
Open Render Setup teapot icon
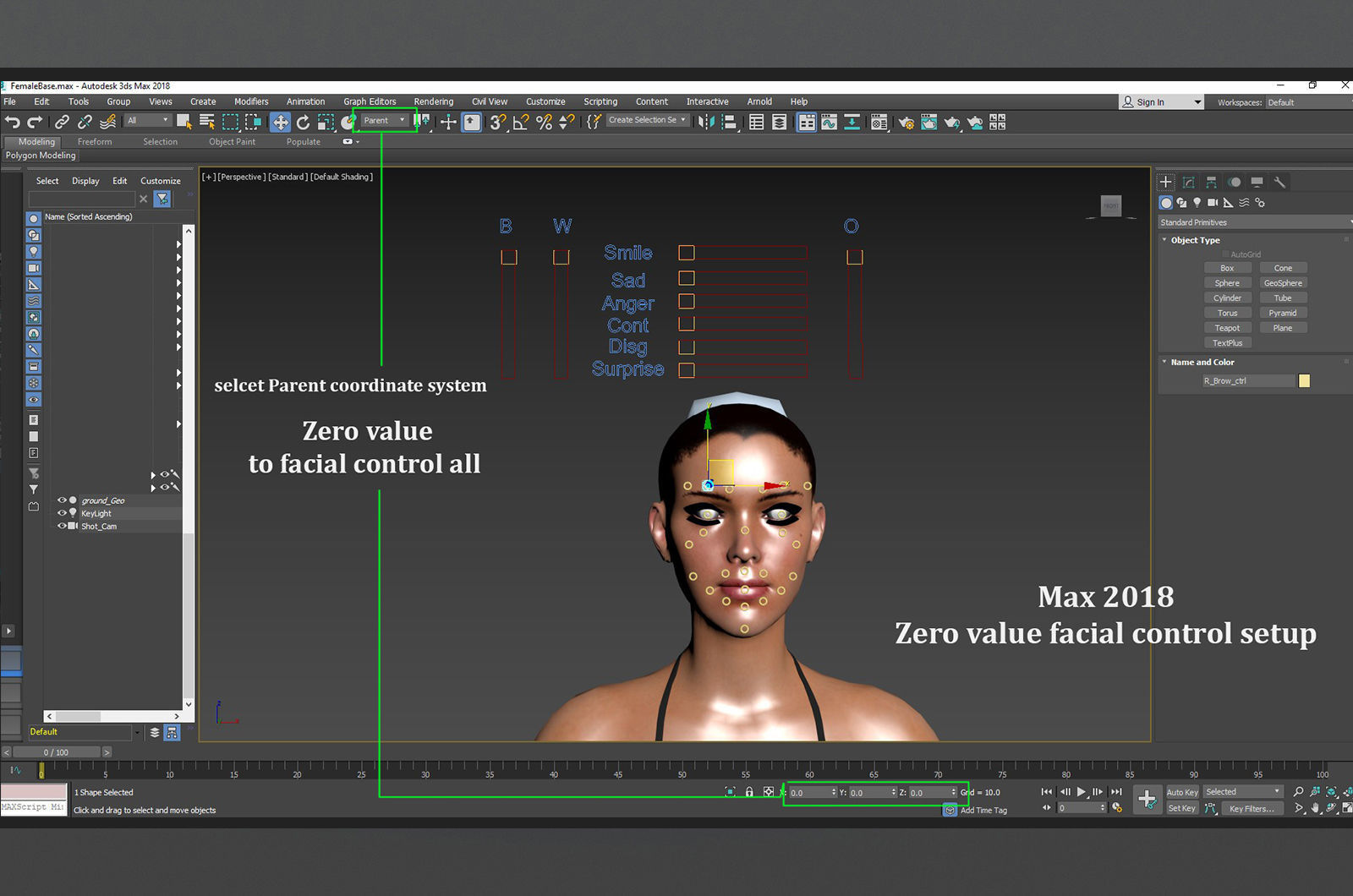(x=906, y=122)
